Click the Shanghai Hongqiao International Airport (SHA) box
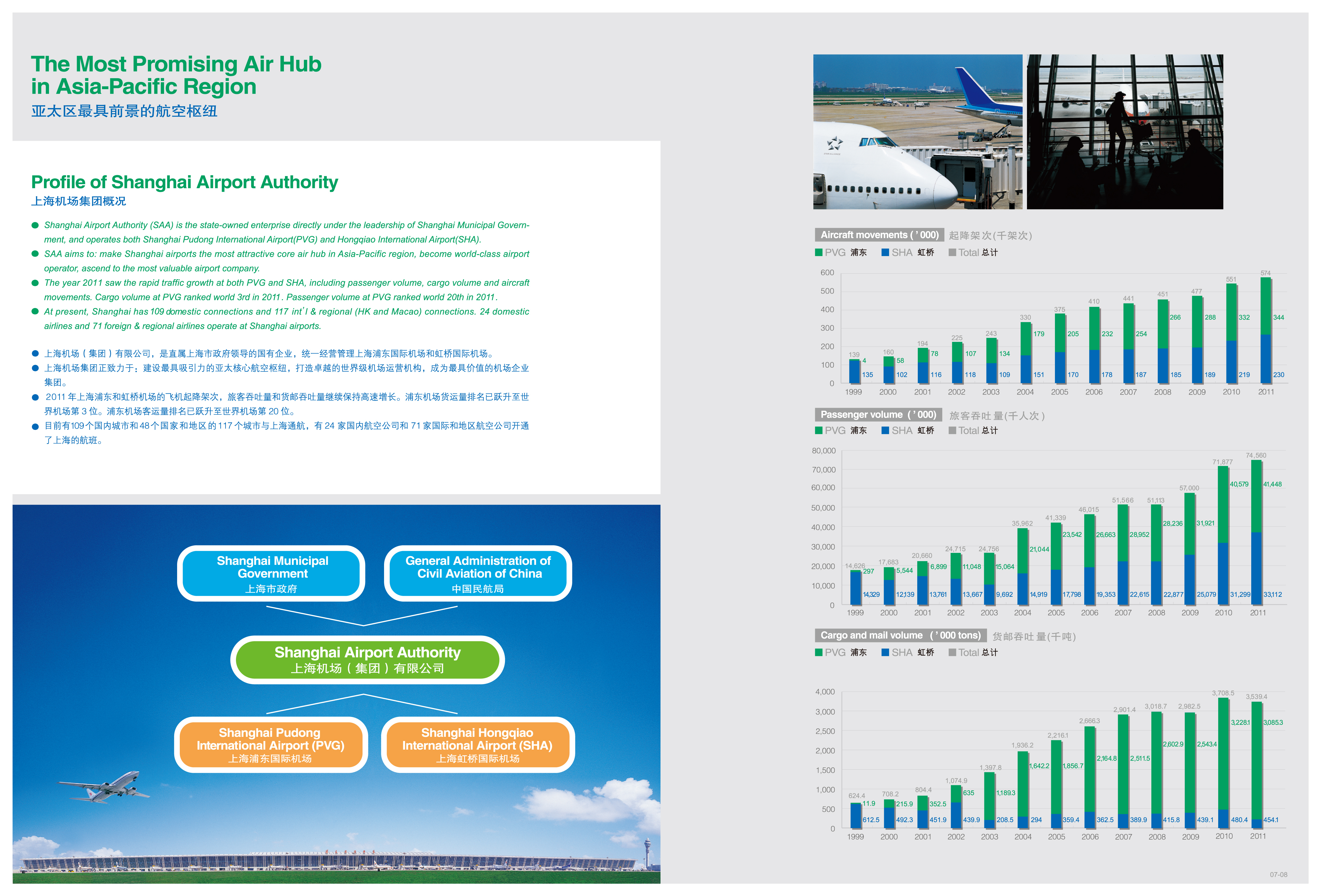This screenshot has height=896, width=1321. 478,745
